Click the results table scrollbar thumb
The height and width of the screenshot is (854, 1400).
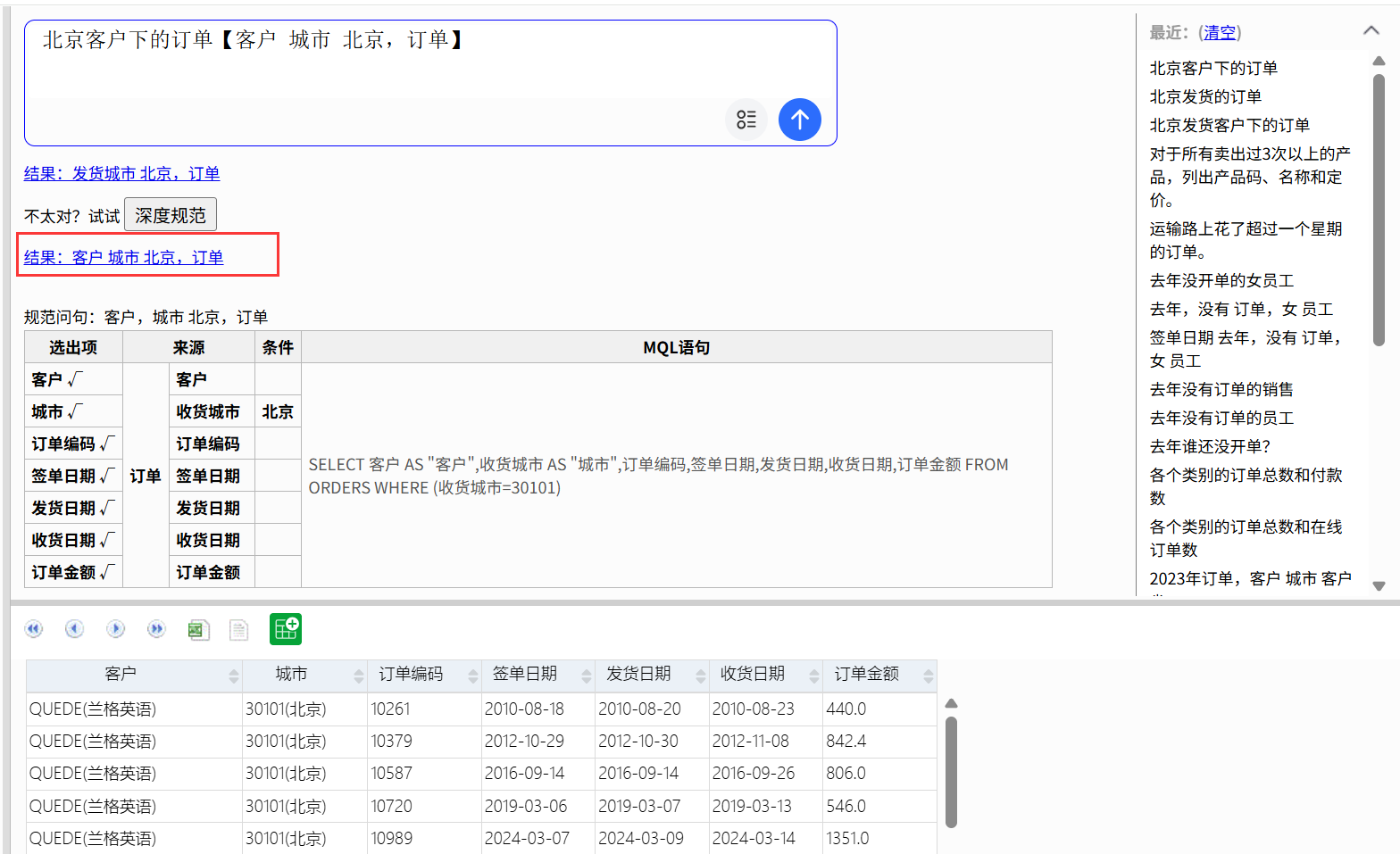[x=951, y=772]
